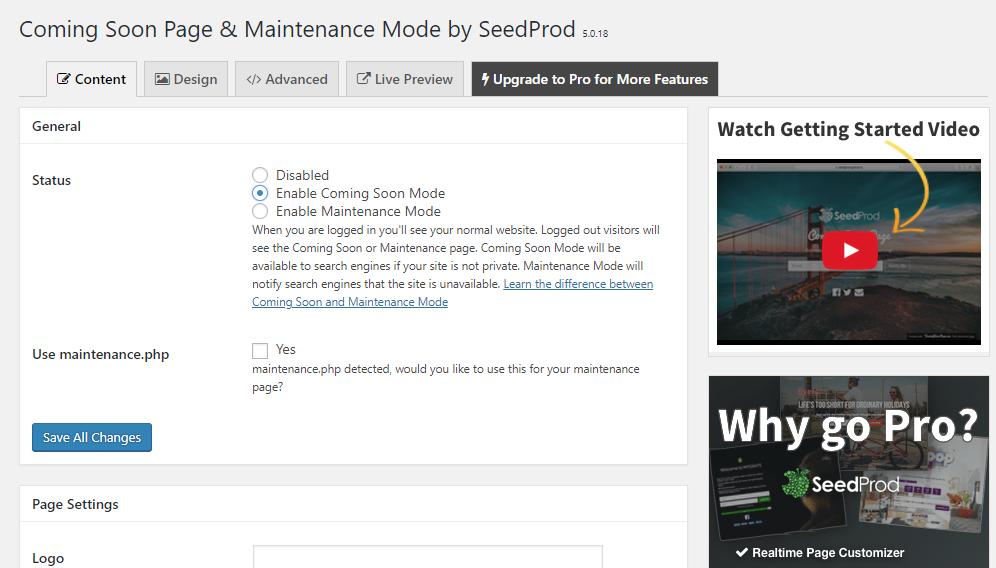This screenshot has height=568, width=996.
Task: Click the lightning bolt icon on Upgrade tab
Action: (485, 79)
